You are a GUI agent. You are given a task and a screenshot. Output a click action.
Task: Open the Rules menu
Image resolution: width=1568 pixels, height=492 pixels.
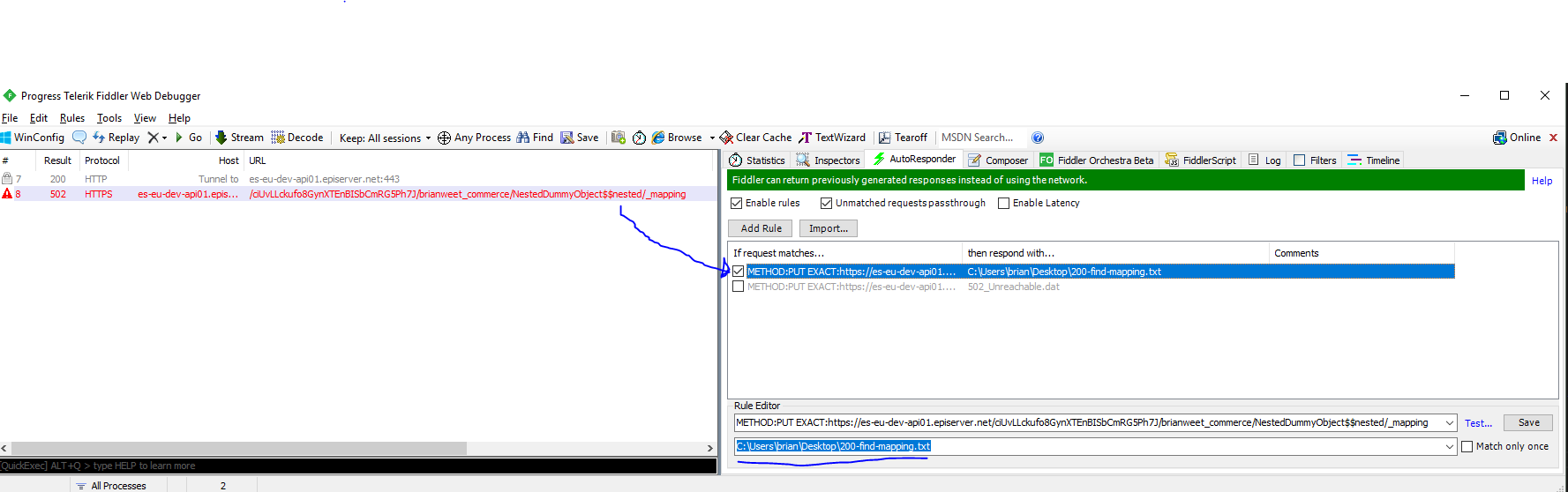coord(72,118)
